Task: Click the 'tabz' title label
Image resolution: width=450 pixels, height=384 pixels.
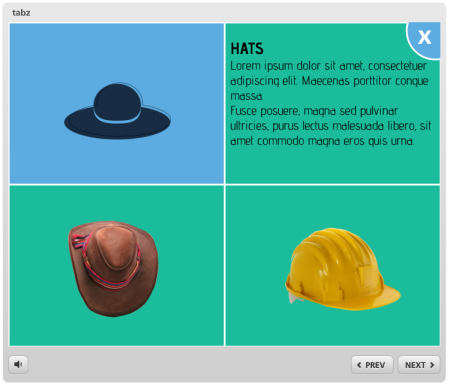Action: click(x=21, y=13)
